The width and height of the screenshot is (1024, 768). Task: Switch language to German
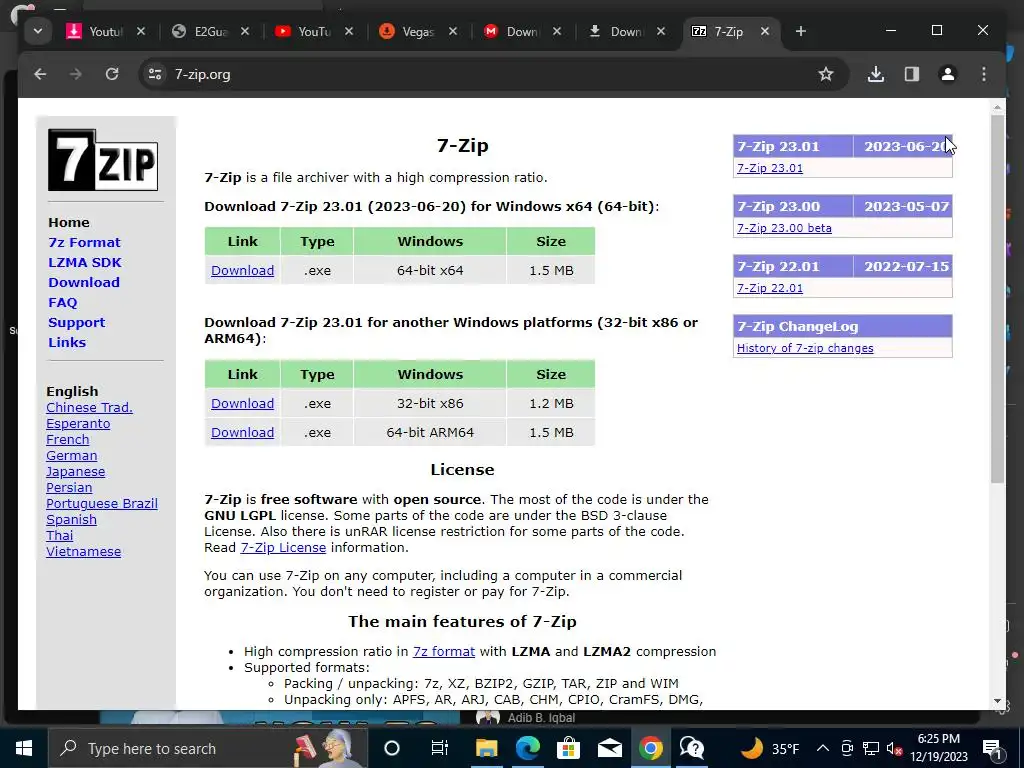click(x=71, y=456)
